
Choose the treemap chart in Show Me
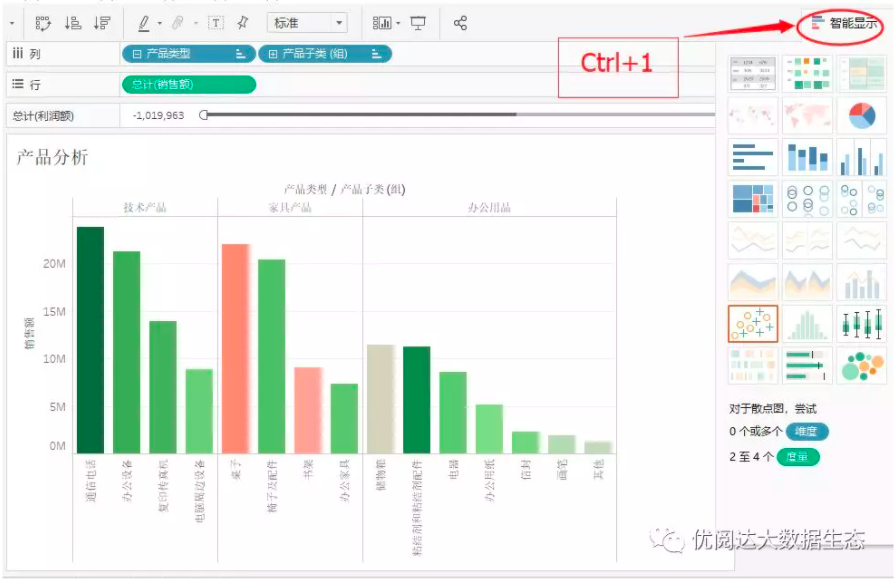tap(753, 199)
